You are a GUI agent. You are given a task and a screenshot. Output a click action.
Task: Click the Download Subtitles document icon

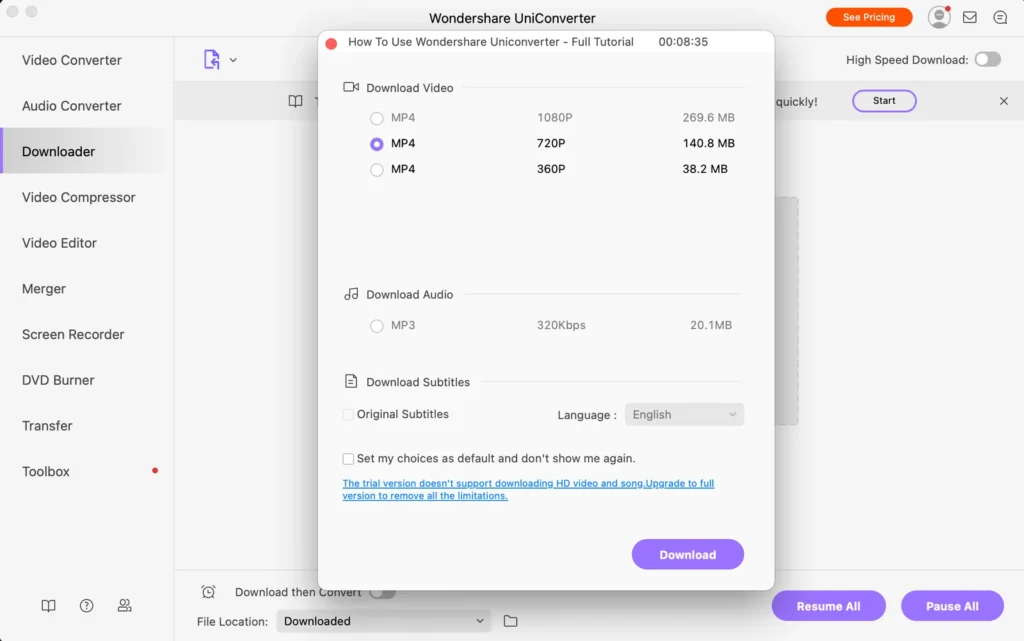click(x=351, y=381)
